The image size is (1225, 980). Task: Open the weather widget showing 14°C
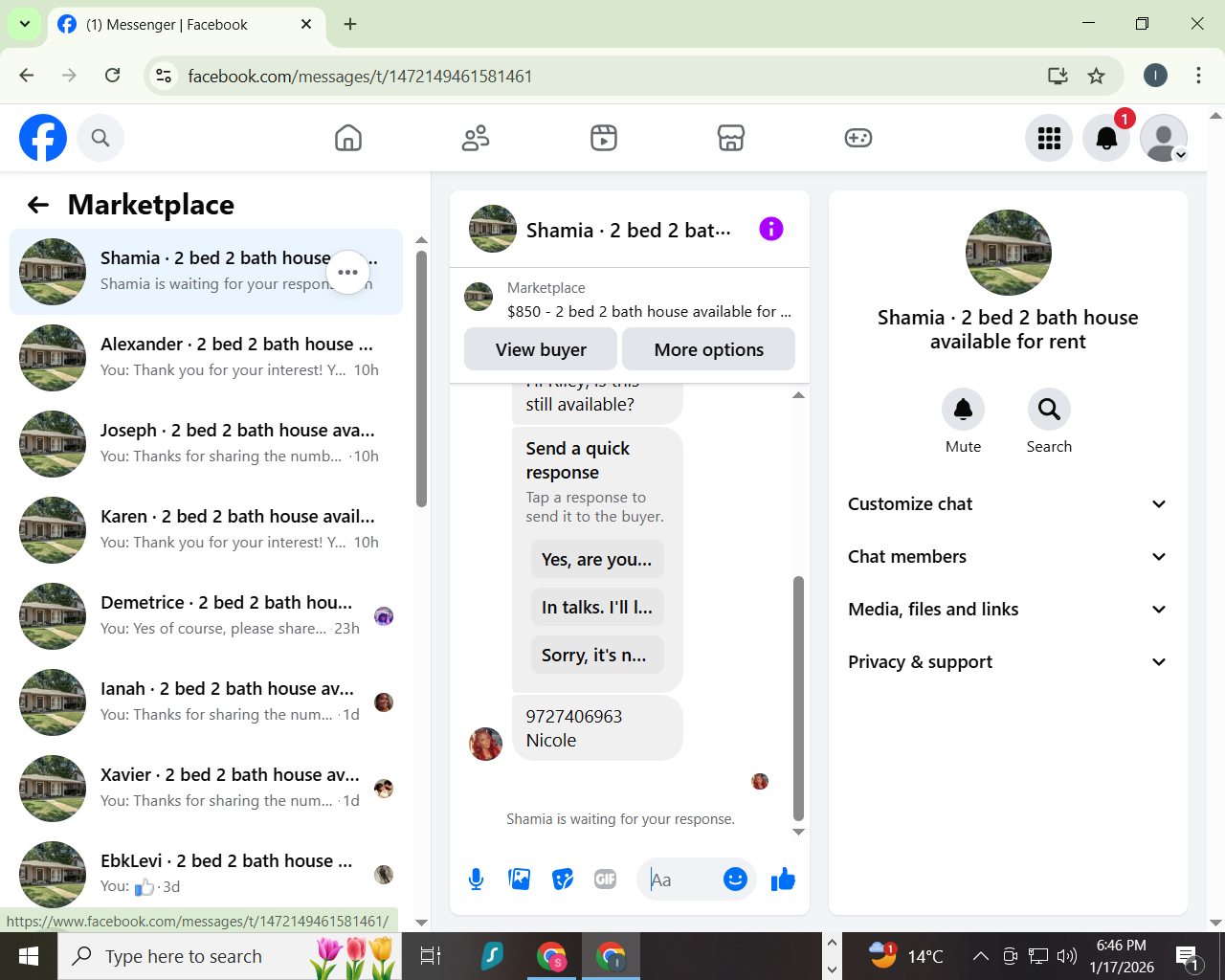pyautogui.click(x=904, y=955)
